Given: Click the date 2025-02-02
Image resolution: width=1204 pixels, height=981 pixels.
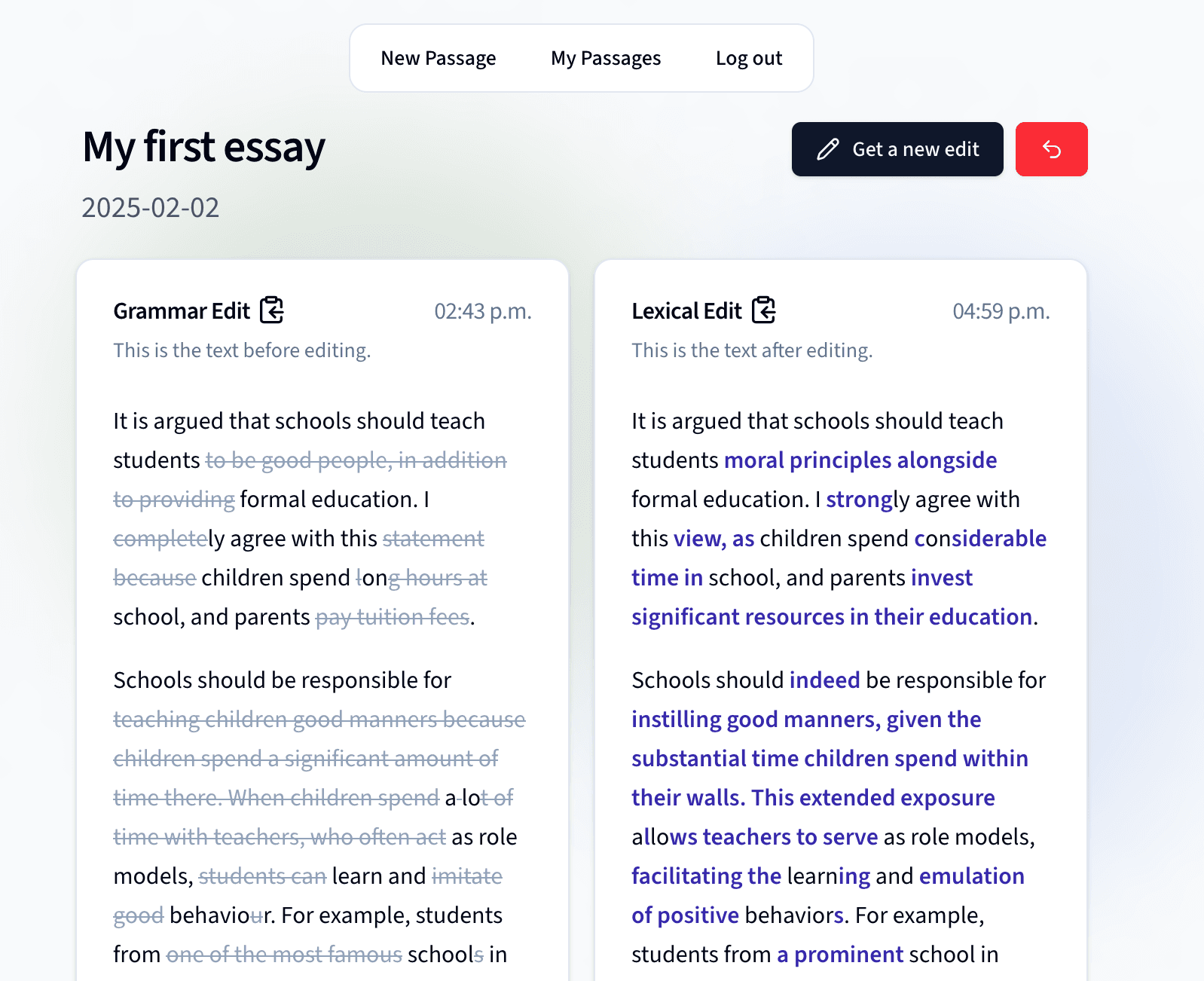Looking at the screenshot, I should 150,207.
